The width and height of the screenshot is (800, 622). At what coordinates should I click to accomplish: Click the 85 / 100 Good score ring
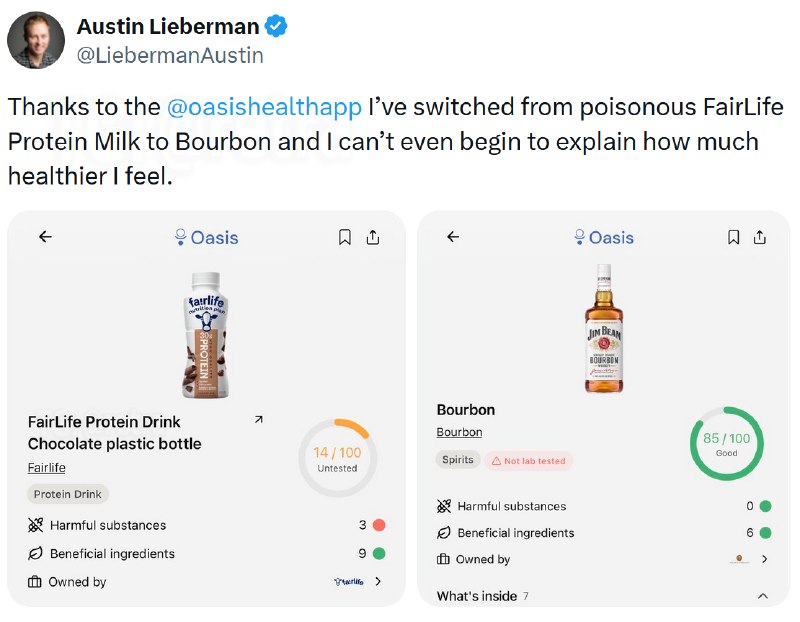[727, 443]
